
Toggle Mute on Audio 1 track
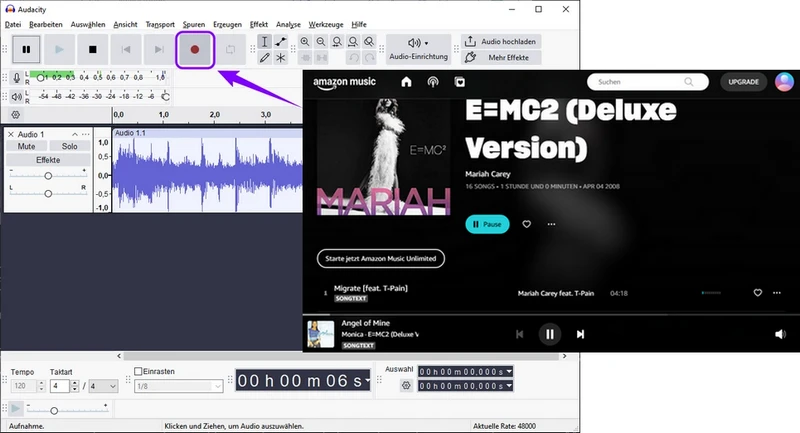point(27,146)
